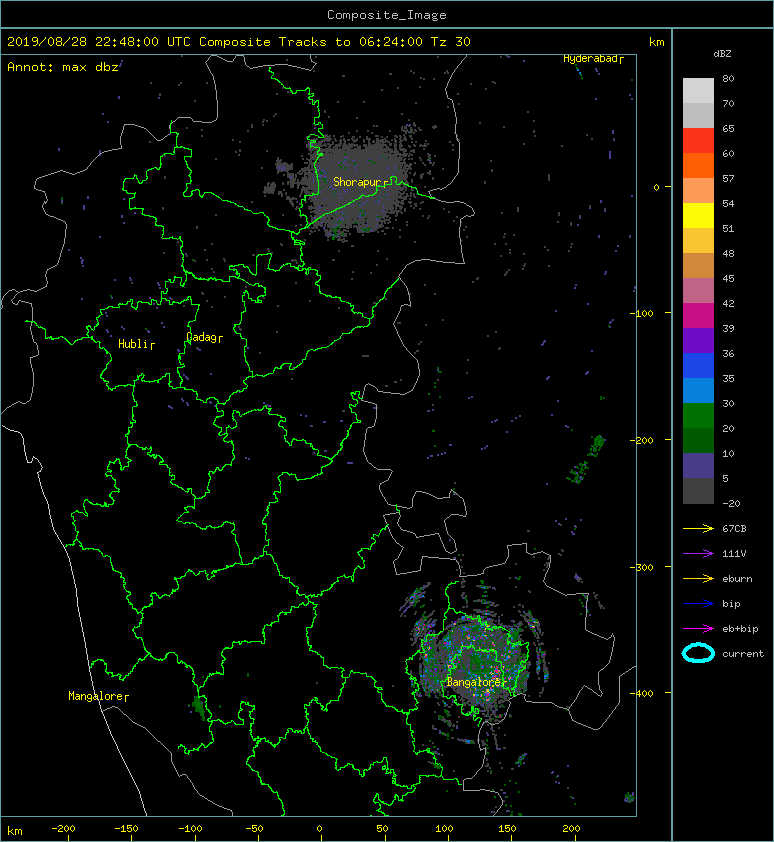Click the eb+bip legend label

(x=740, y=629)
